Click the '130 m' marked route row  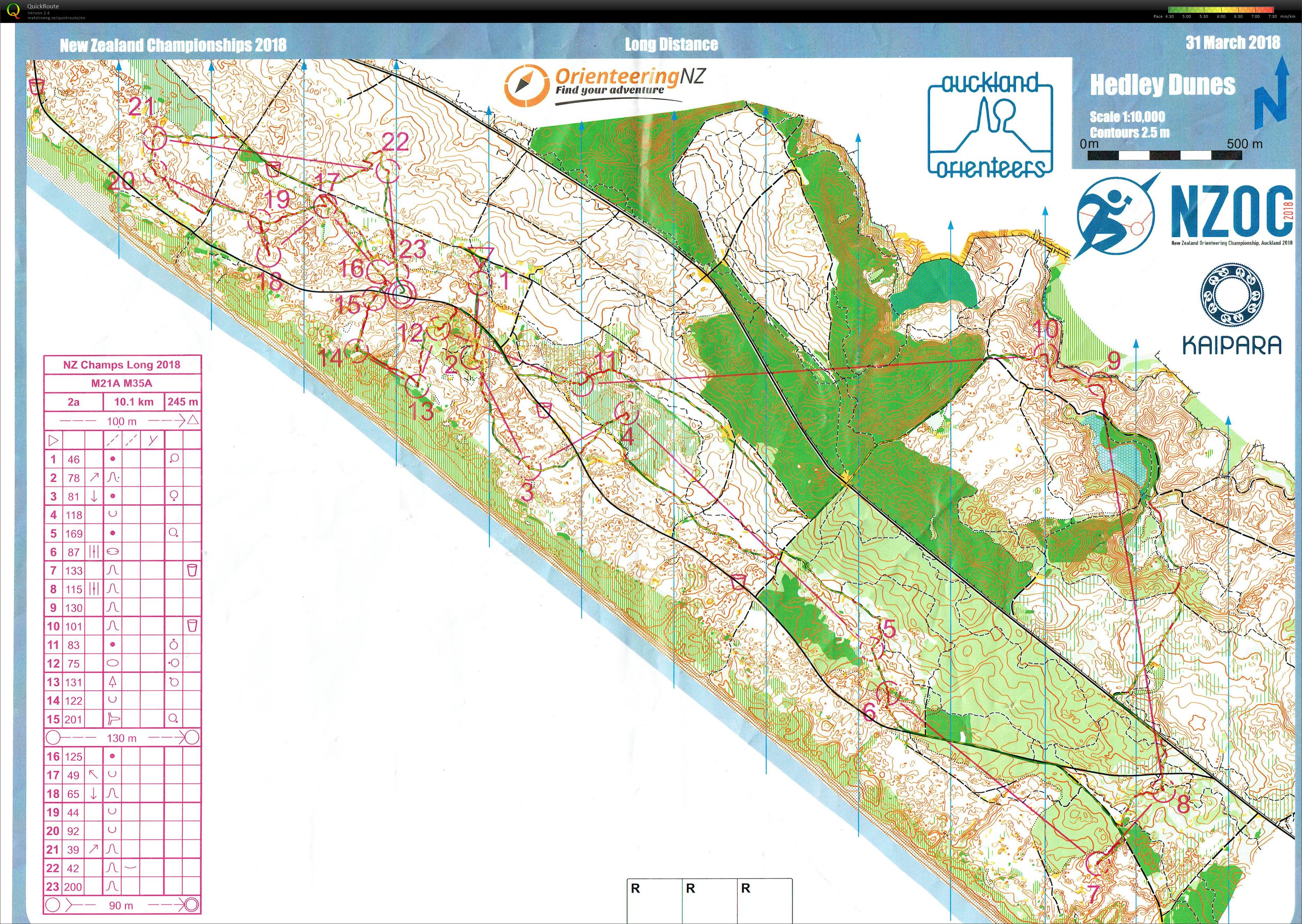pyautogui.click(x=122, y=738)
